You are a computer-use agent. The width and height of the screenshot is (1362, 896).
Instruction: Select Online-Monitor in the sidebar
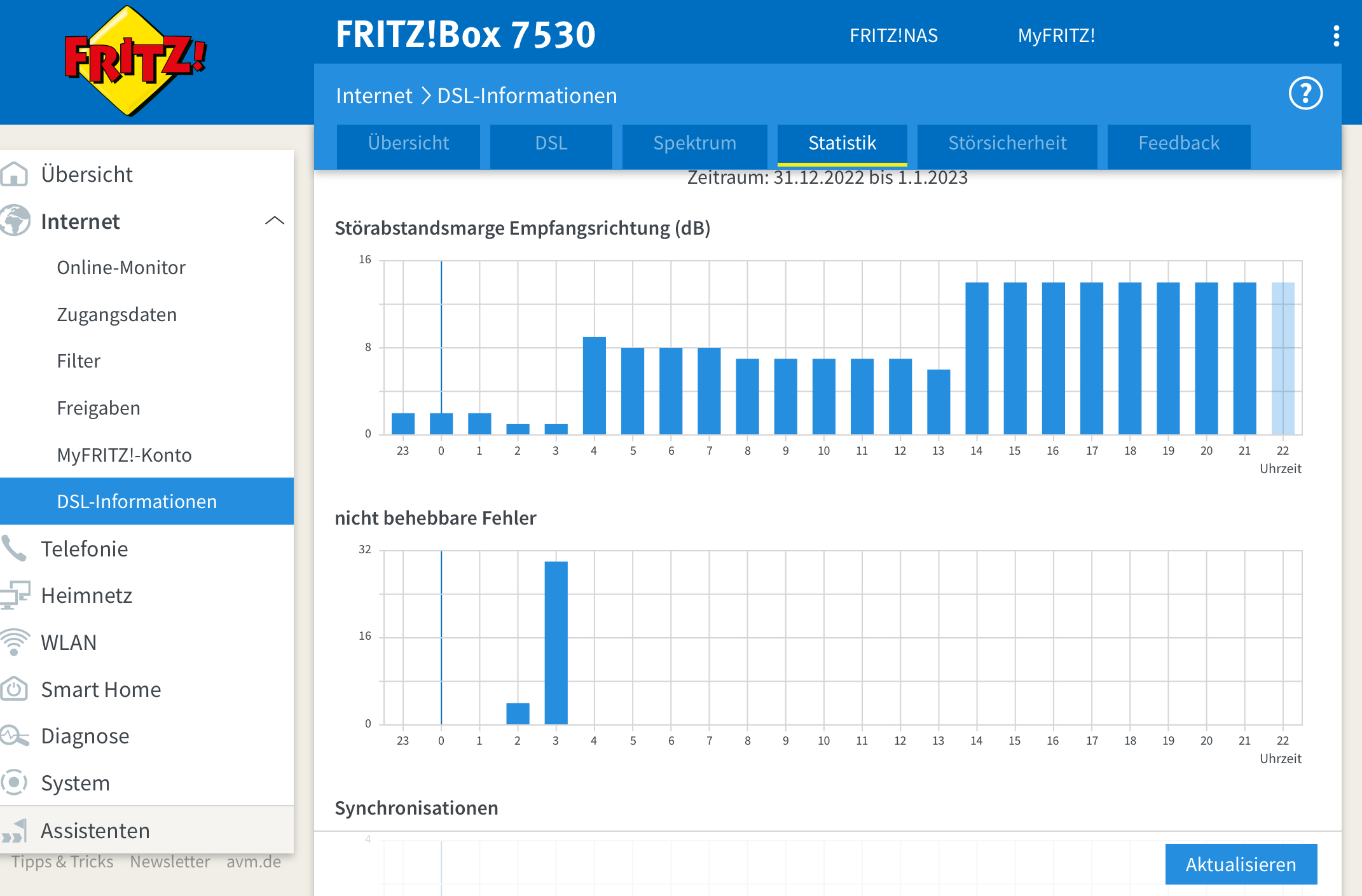121,268
